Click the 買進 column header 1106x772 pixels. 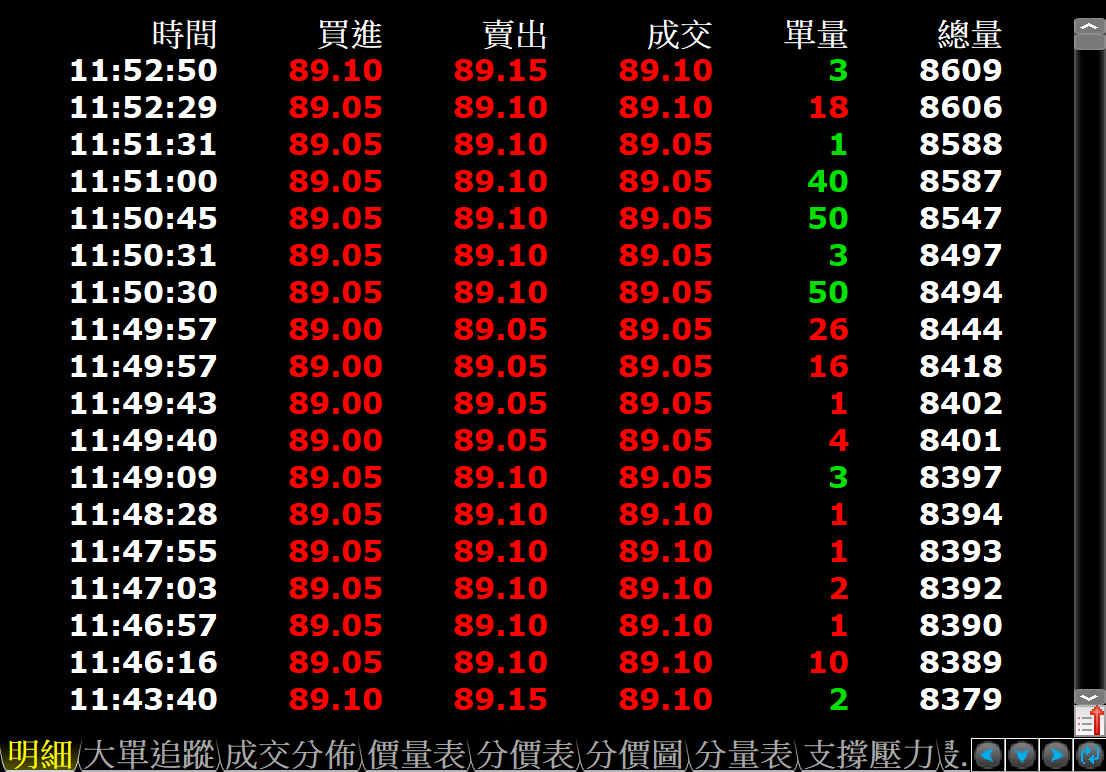coord(350,34)
